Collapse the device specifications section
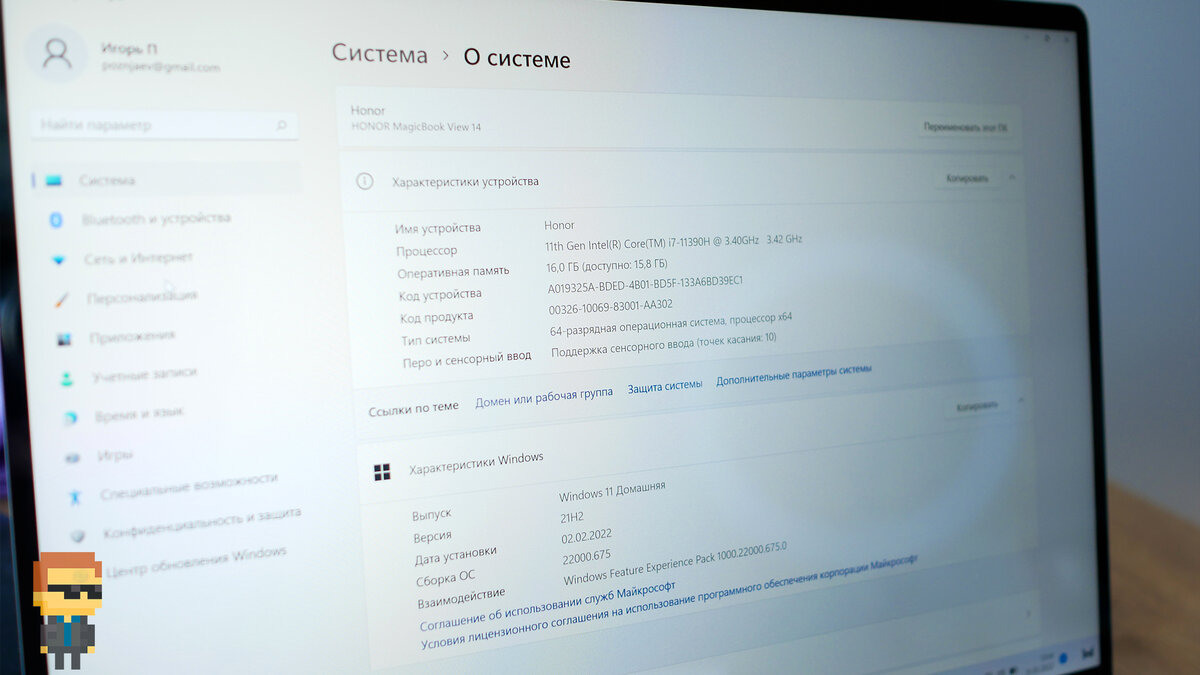The width and height of the screenshot is (1200, 675). pos(1012,177)
